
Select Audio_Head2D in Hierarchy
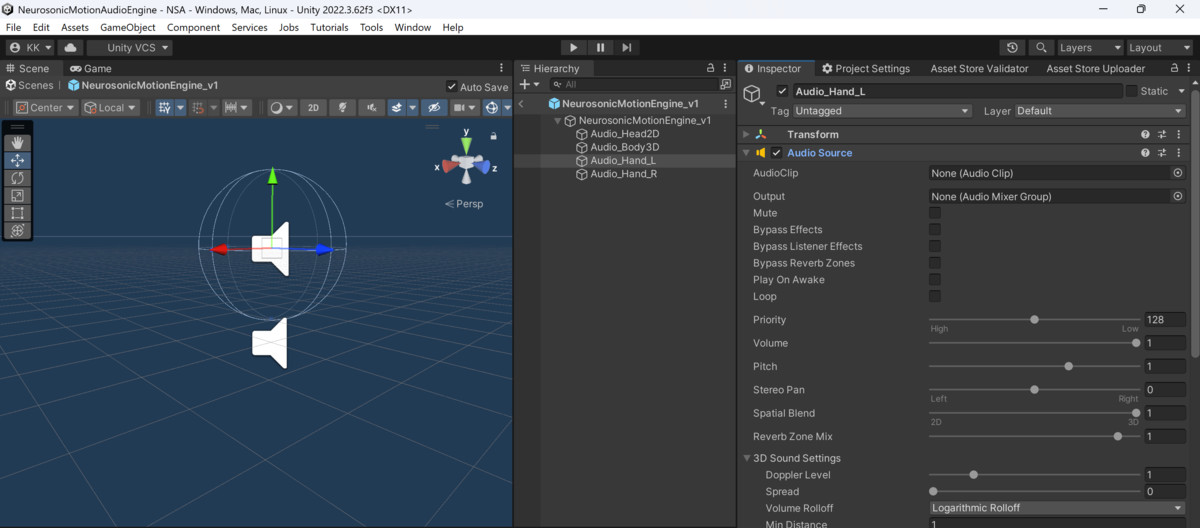[625, 133]
